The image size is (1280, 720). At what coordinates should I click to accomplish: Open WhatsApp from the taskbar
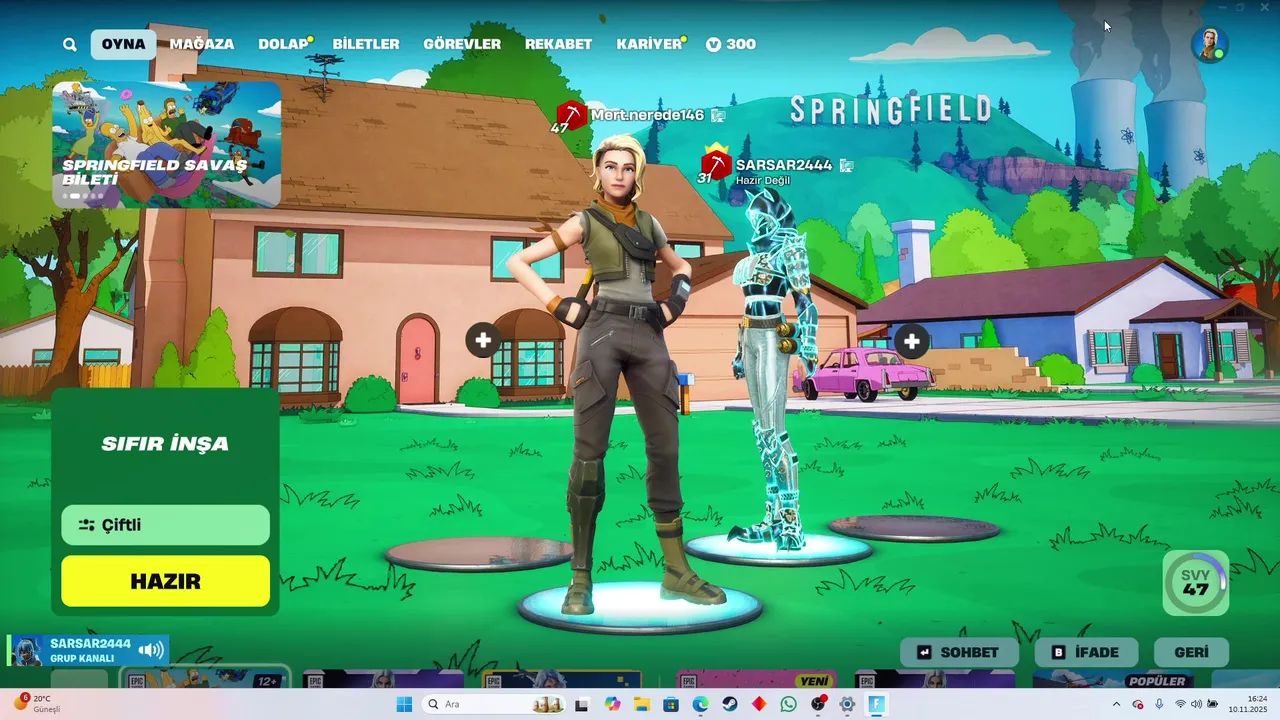(x=789, y=704)
